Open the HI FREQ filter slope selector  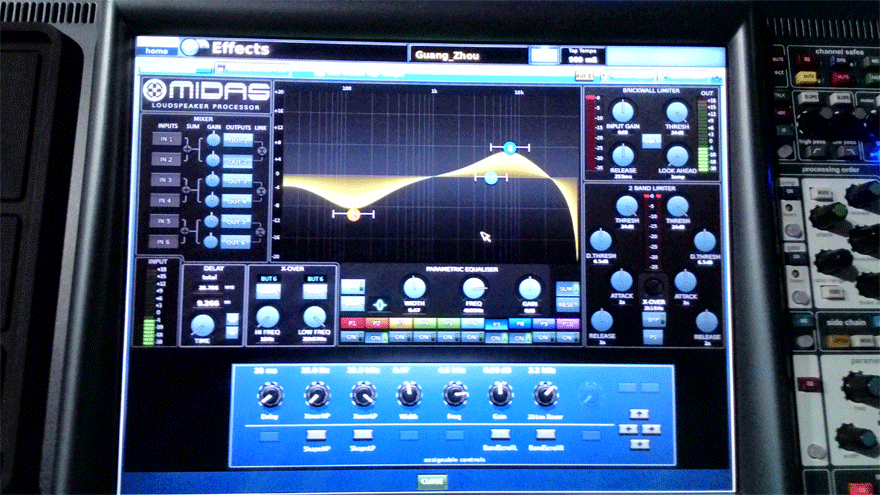268,292
